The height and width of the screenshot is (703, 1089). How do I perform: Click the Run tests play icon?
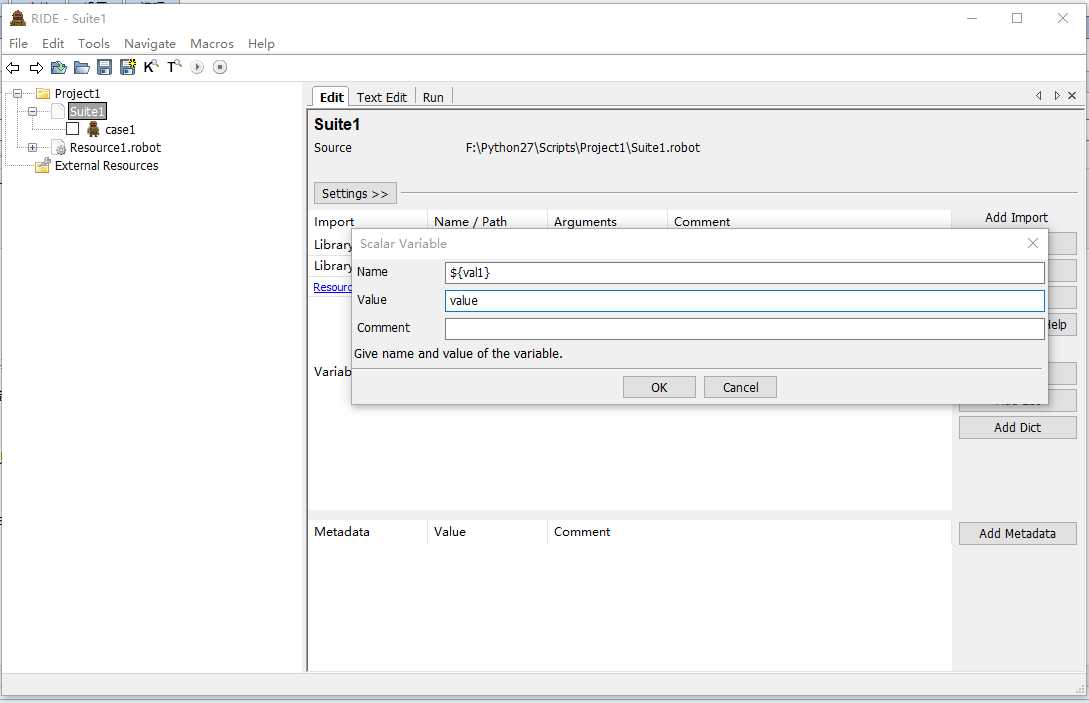197,67
